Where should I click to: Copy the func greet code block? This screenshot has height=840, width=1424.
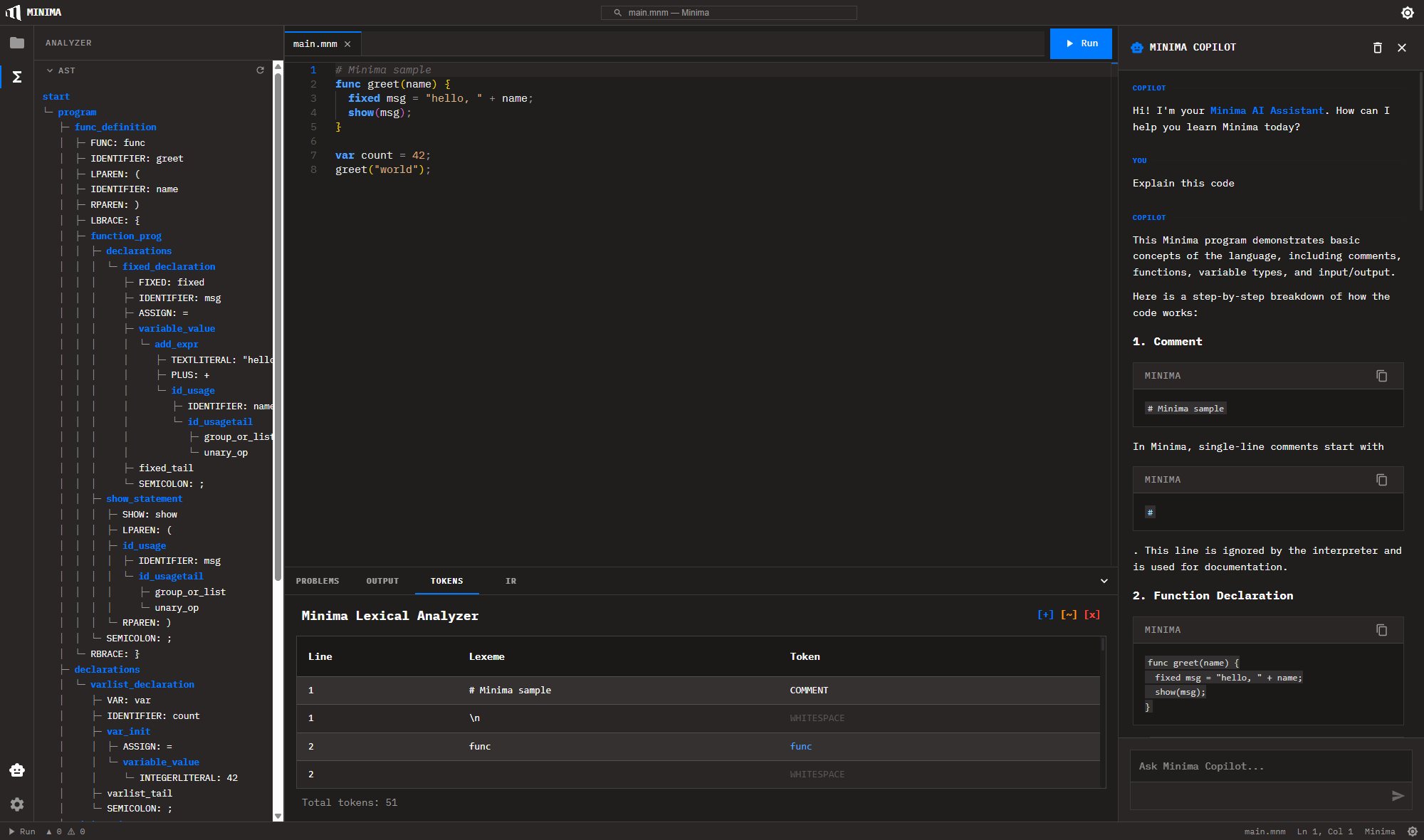click(x=1382, y=630)
